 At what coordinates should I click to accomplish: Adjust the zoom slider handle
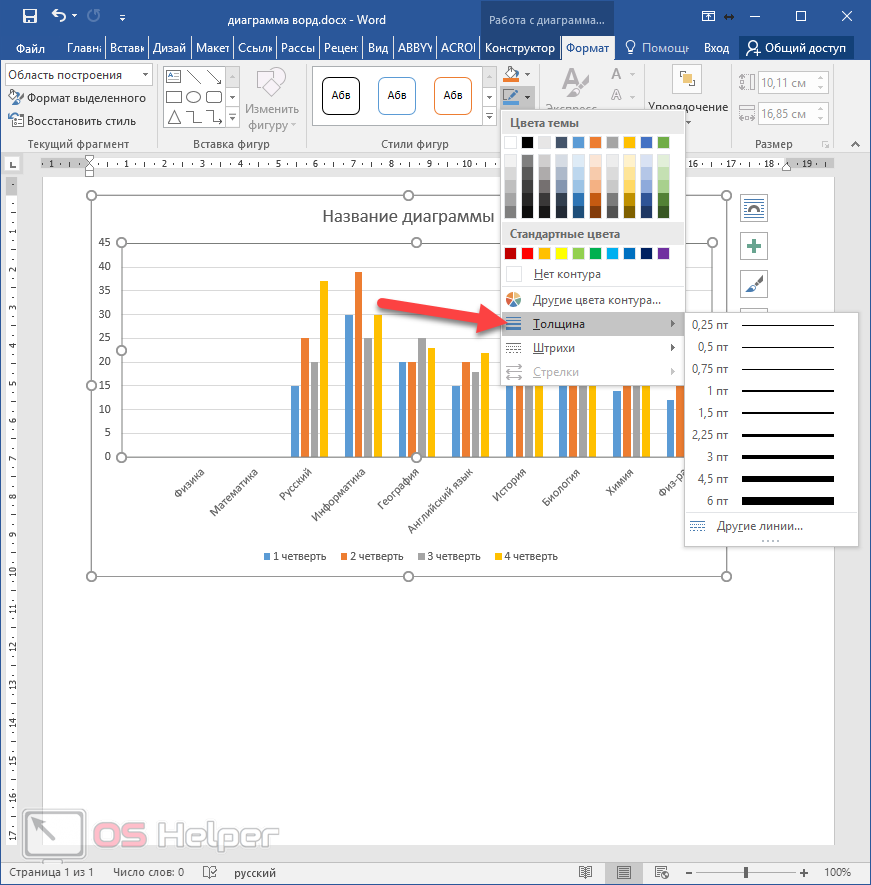pos(746,873)
